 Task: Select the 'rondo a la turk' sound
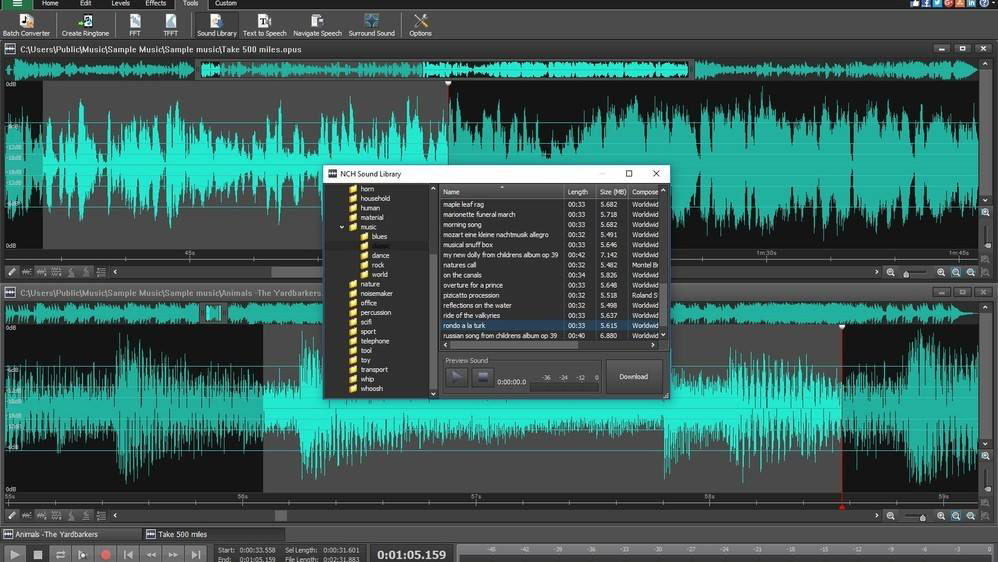pyautogui.click(x=466, y=325)
